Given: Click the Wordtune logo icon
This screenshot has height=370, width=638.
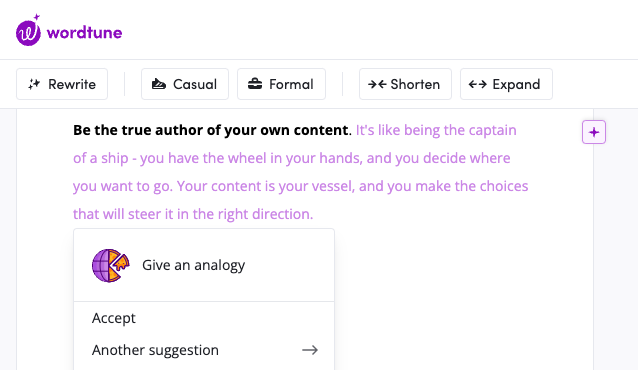Looking at the screenshot, I should [x=28, y=30].
